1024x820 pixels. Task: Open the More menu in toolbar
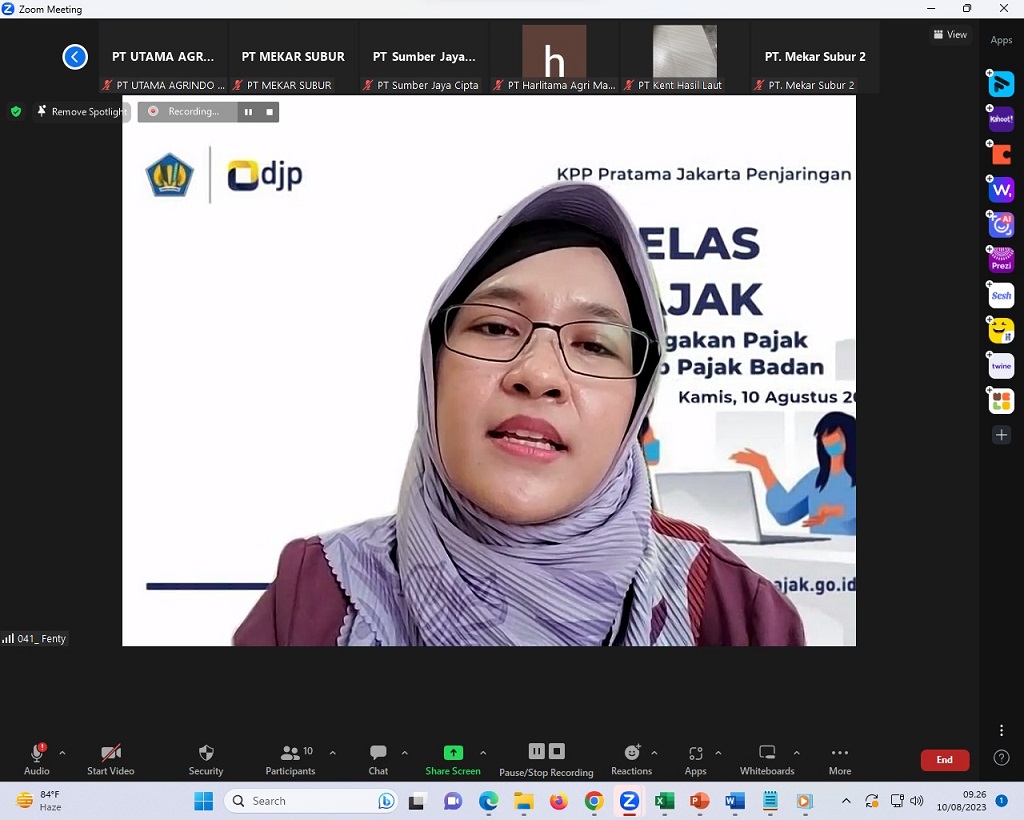tap(840, 753)
